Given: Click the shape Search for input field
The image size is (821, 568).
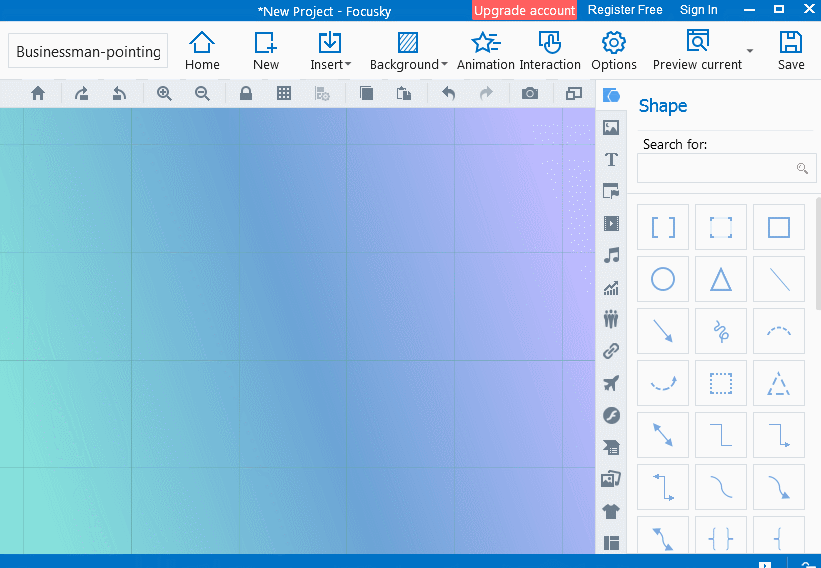Looking at the screenshot, I should (718, 168).
